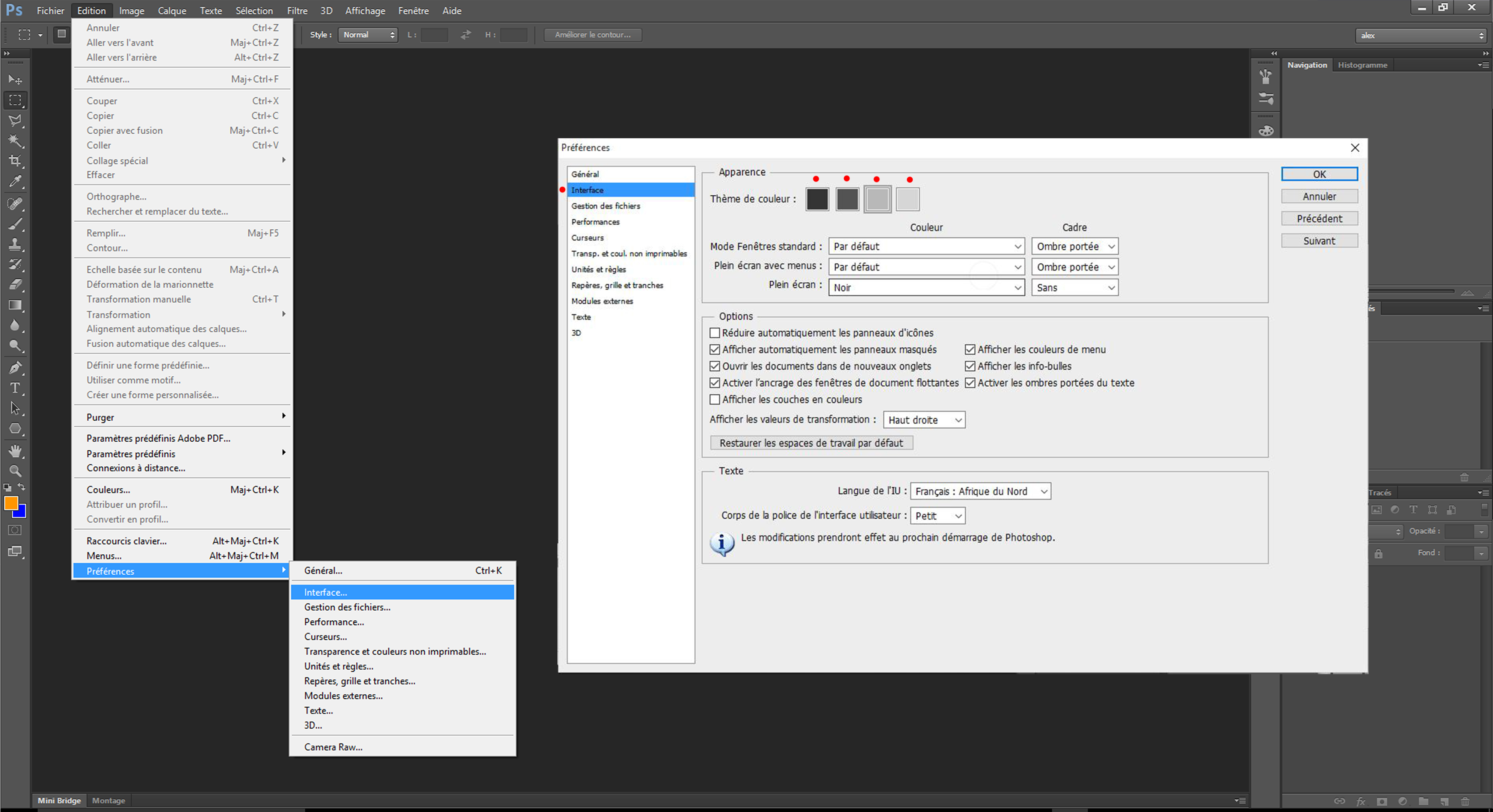Viewport: 1493px width, 812px height.
Task: Select the Move tool
Action: (15, 79)
